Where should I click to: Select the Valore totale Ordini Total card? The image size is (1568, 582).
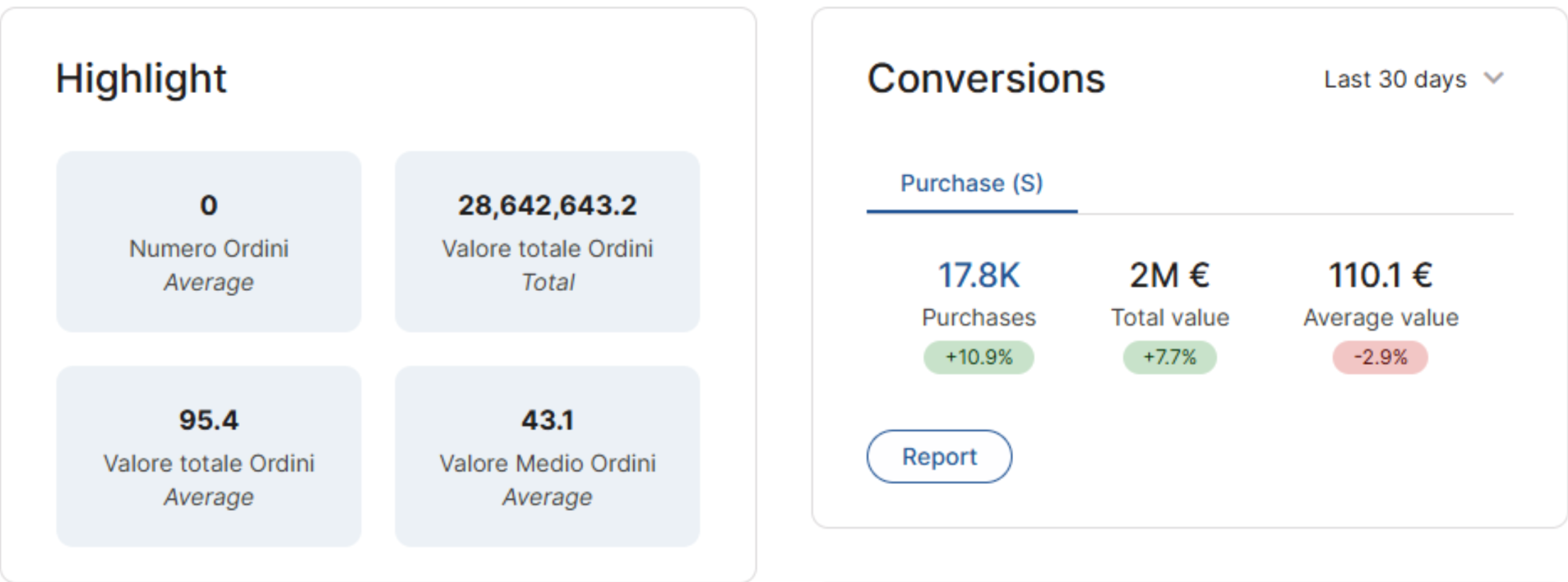pos(547,241)
